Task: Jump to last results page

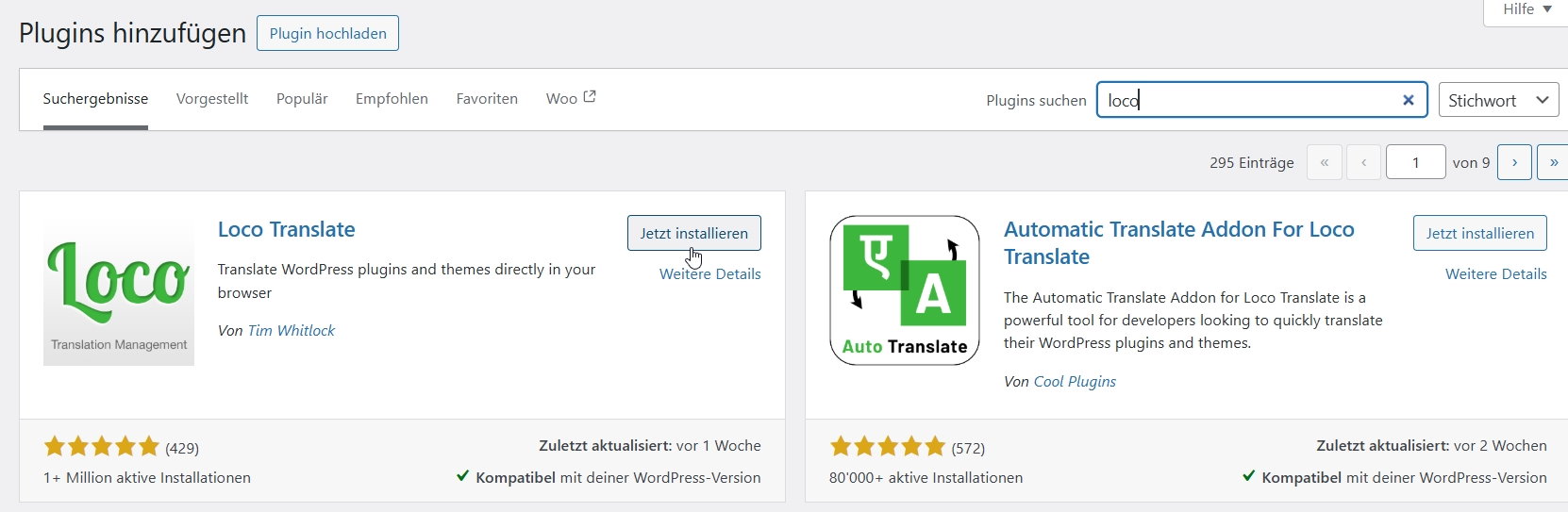Action: [x=1553, y=162]
